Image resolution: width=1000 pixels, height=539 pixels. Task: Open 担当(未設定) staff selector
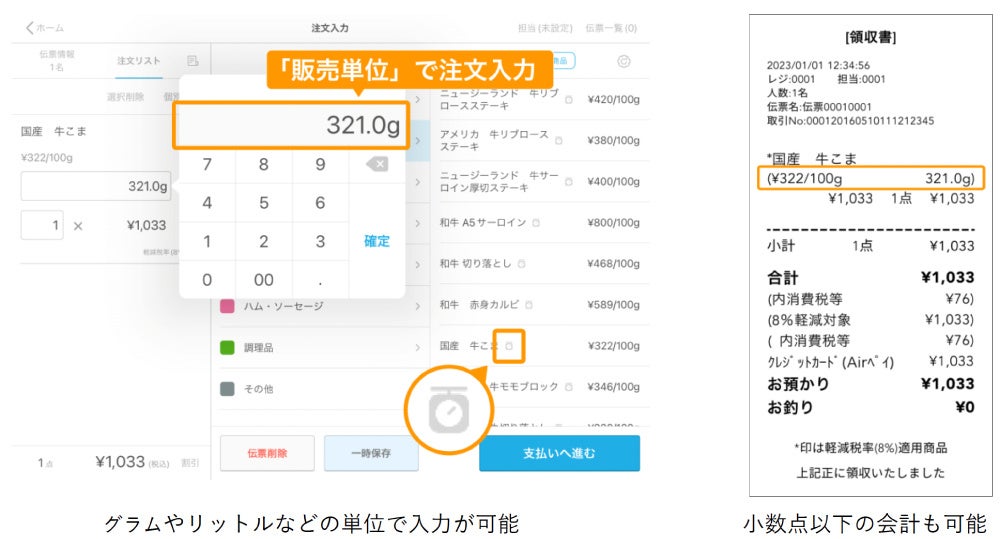click(545, 28)
